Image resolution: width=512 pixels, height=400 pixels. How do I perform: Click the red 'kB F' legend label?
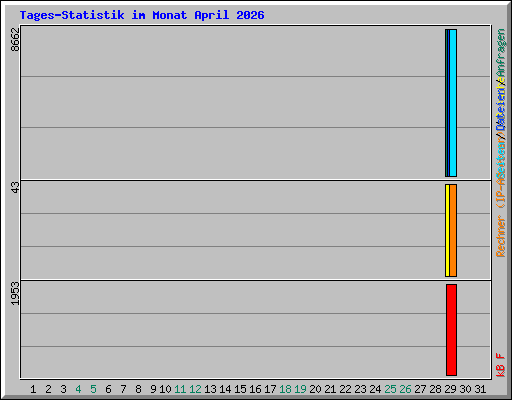tap(501, 365)
